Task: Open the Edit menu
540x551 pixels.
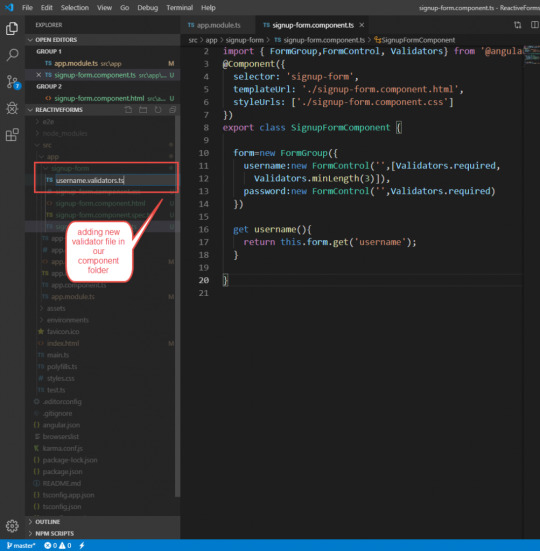Action: click(x=46, y=7)
